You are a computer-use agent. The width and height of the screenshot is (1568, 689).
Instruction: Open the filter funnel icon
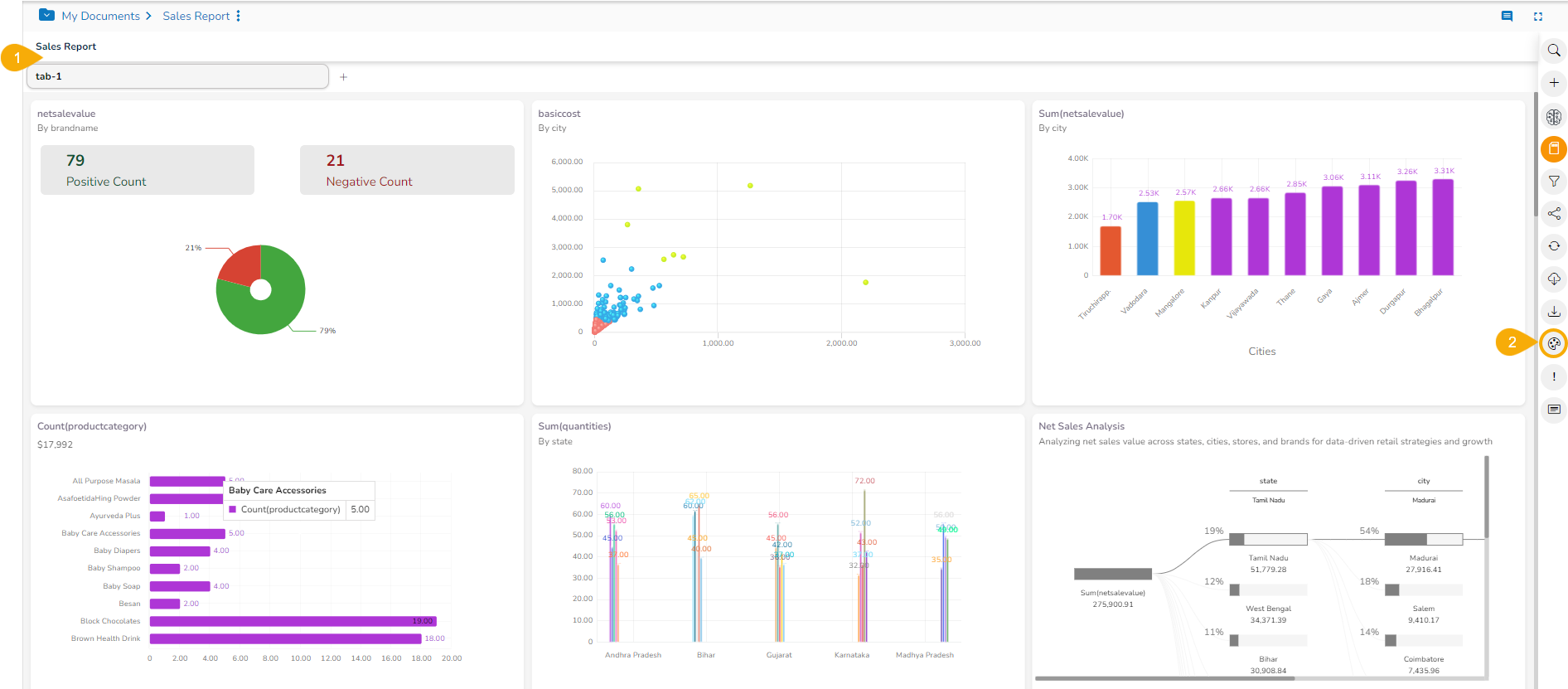1554,182
